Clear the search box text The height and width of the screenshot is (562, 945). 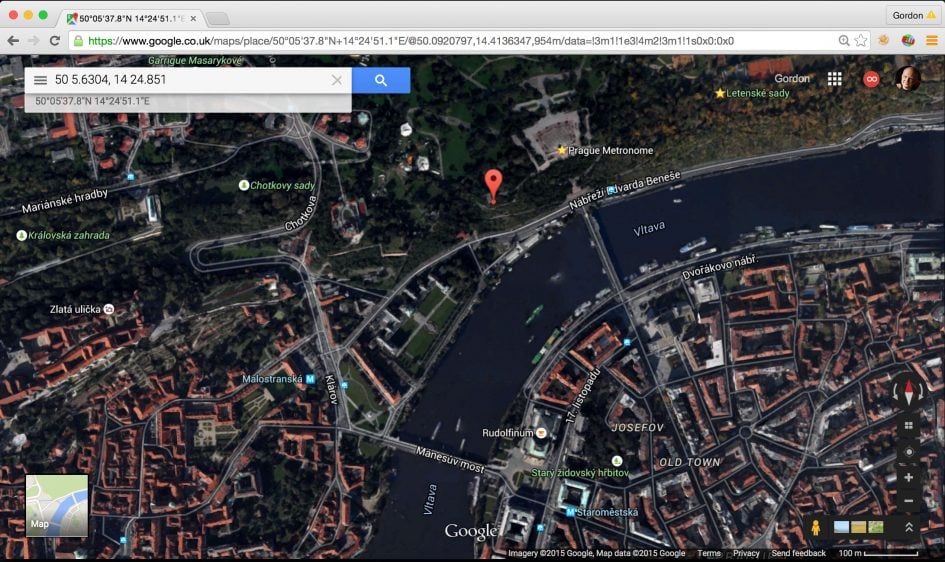336,80
